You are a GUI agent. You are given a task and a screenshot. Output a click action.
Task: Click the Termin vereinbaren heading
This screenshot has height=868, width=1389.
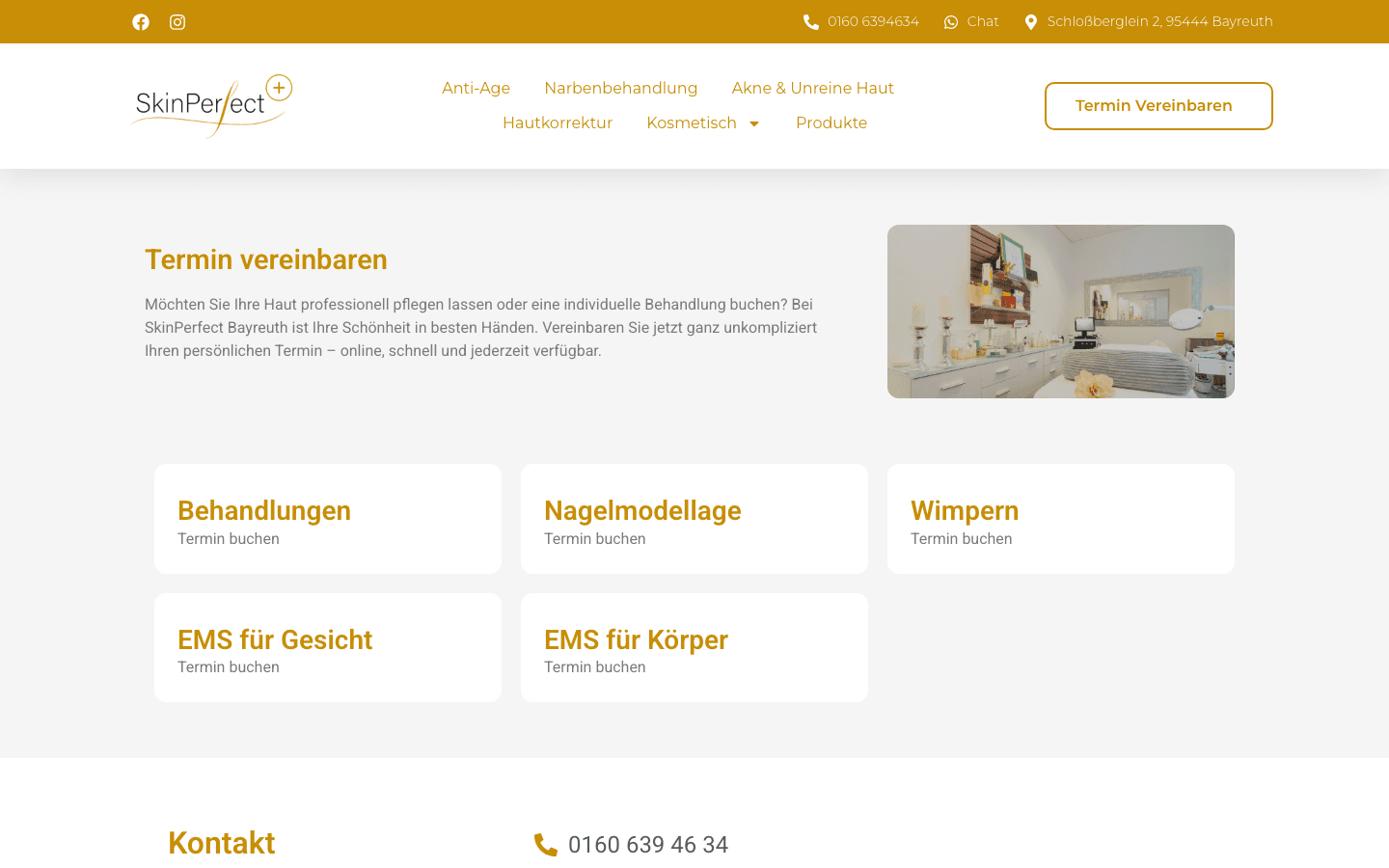(x=266, y=259)
